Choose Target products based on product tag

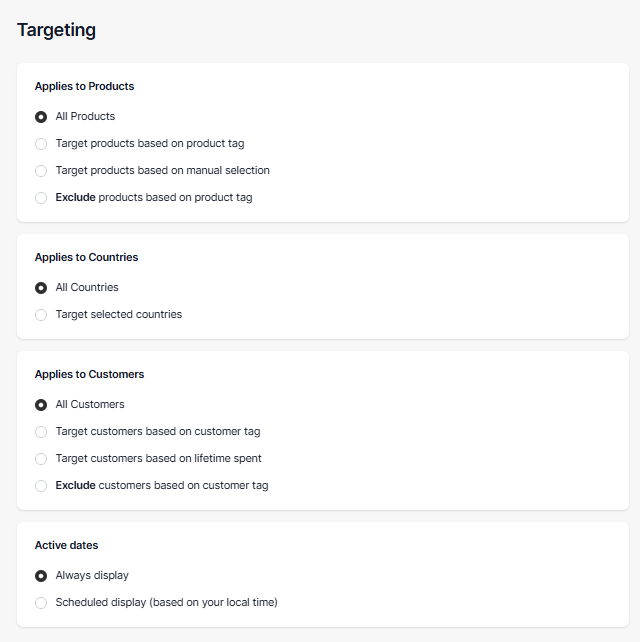click(41, 144)
